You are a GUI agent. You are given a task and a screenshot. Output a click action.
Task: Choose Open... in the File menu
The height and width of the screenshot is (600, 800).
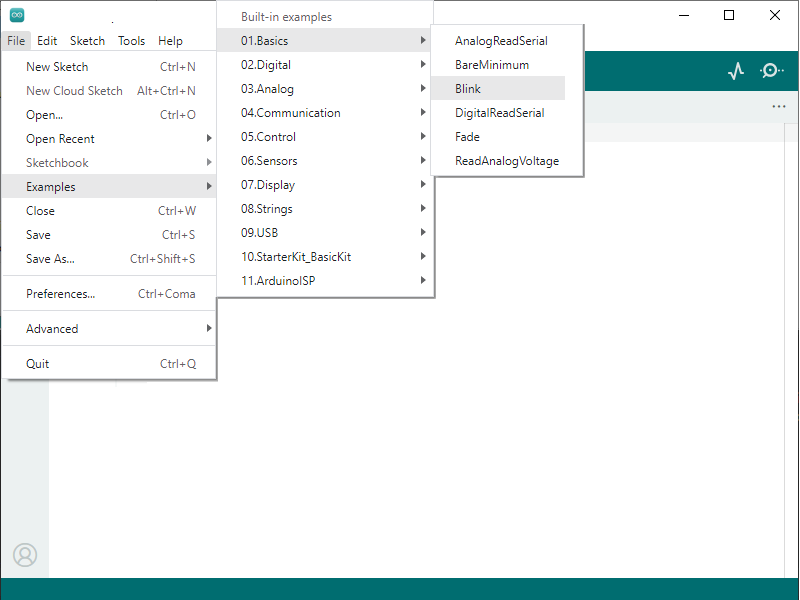coord(110,115)
